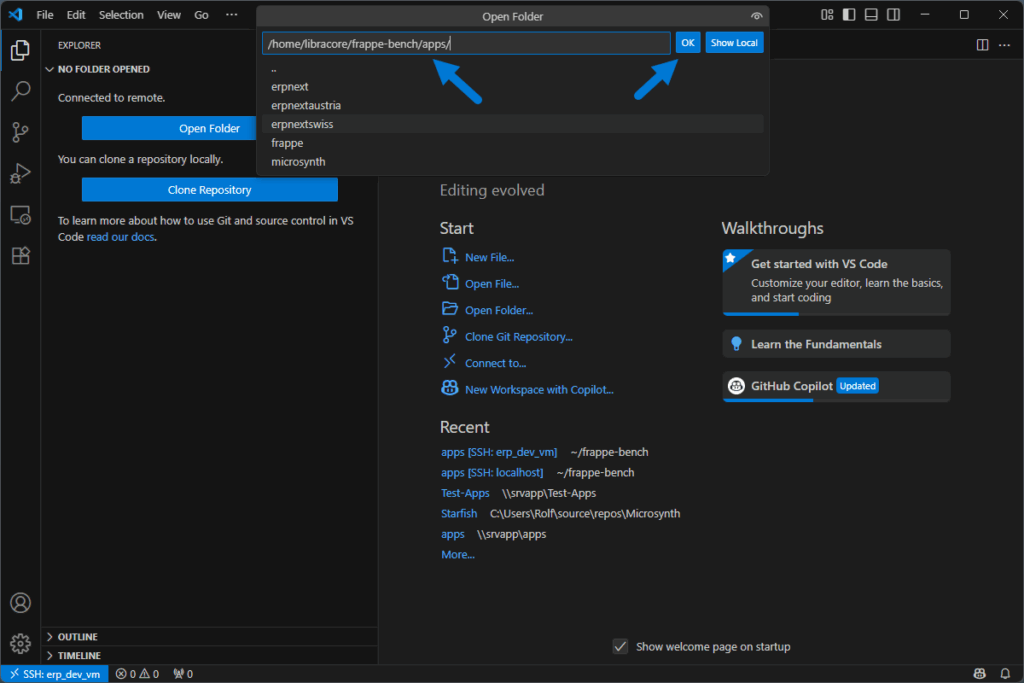
Task: Select erpnextaustria folder in list
Action: point(513,106)
